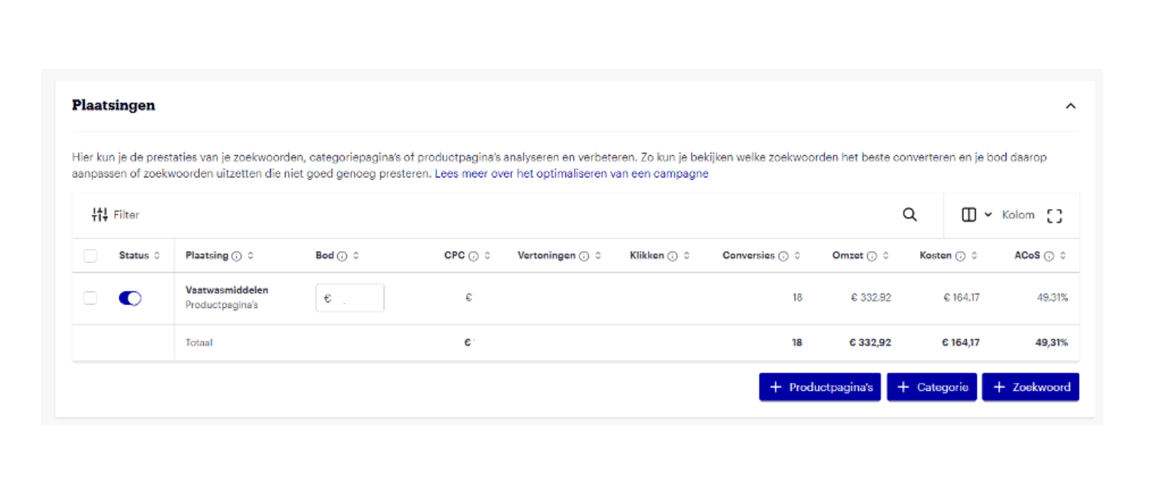Click info icon next to Conversies

(783, 256)
